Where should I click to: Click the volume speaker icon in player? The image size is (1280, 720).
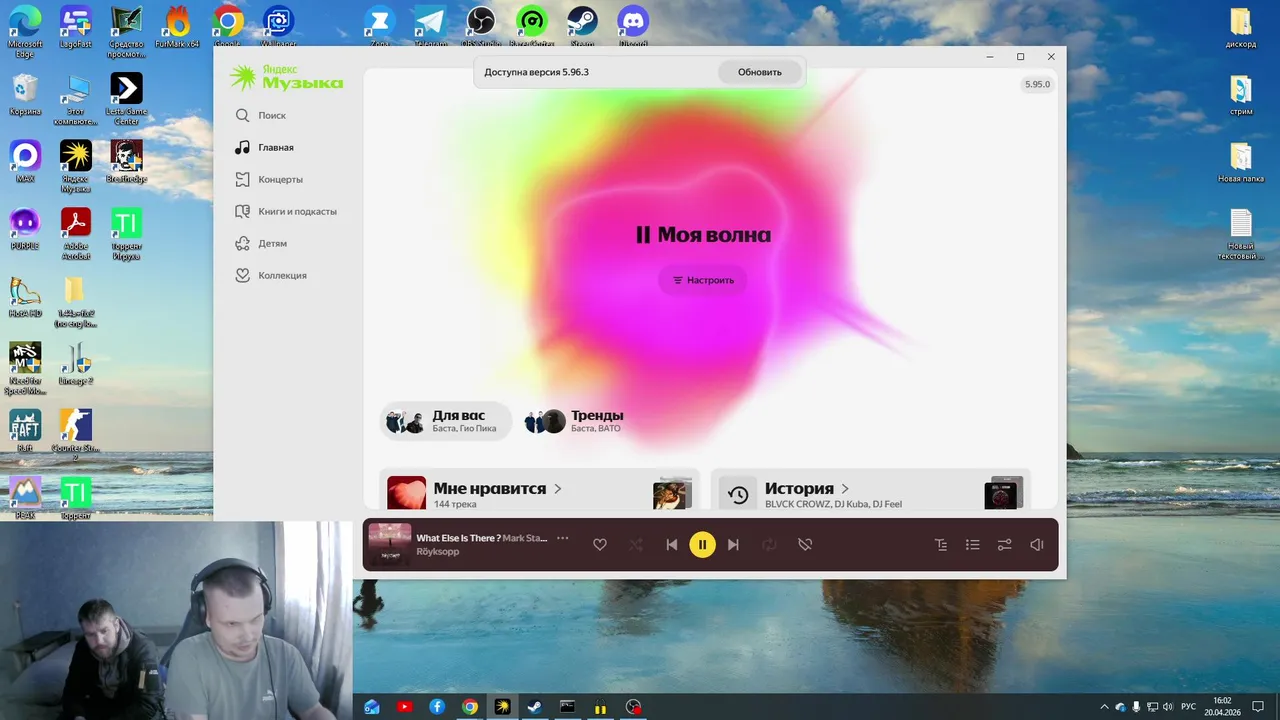click(x=1037, y=545)
